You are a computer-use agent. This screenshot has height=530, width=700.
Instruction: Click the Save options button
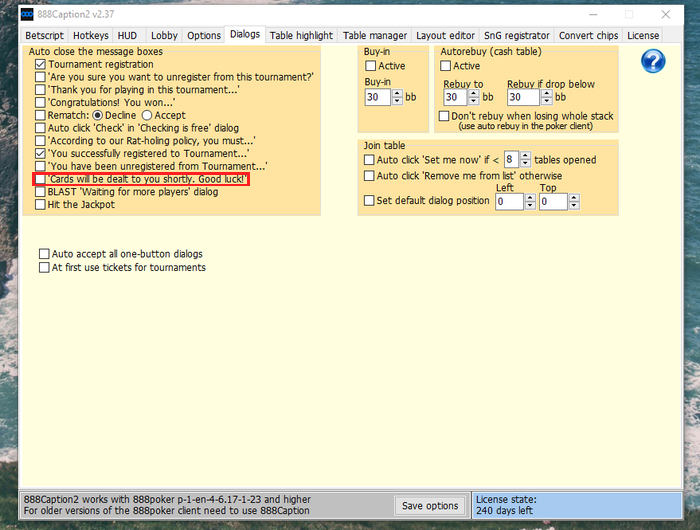coord(430,505)
